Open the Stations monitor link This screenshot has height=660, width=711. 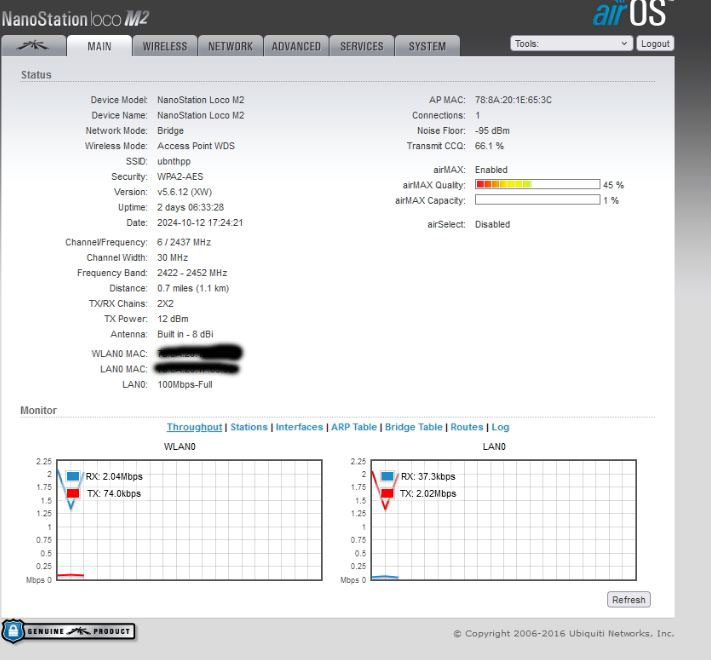tap(249, 427)
